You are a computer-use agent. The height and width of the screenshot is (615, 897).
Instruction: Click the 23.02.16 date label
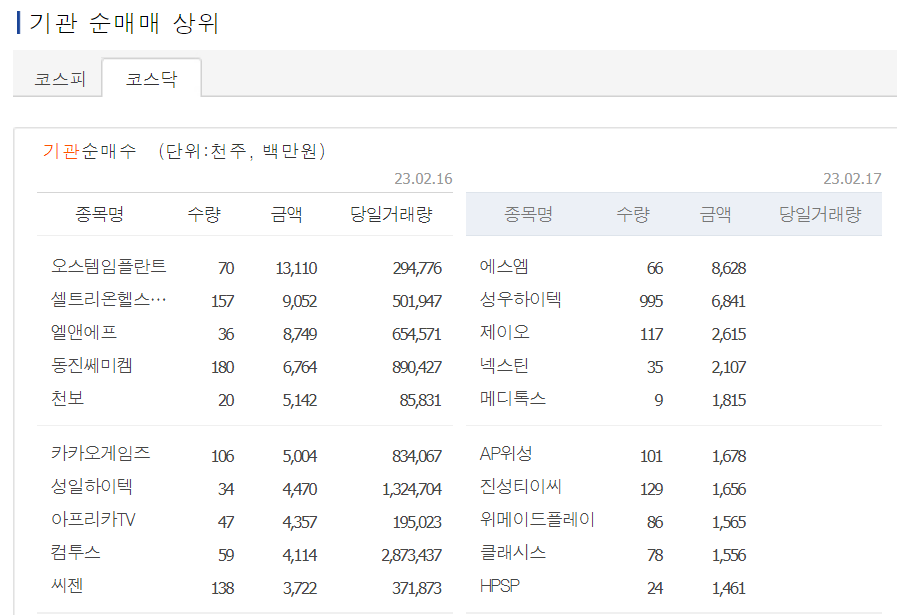click(x=423, y=179)
